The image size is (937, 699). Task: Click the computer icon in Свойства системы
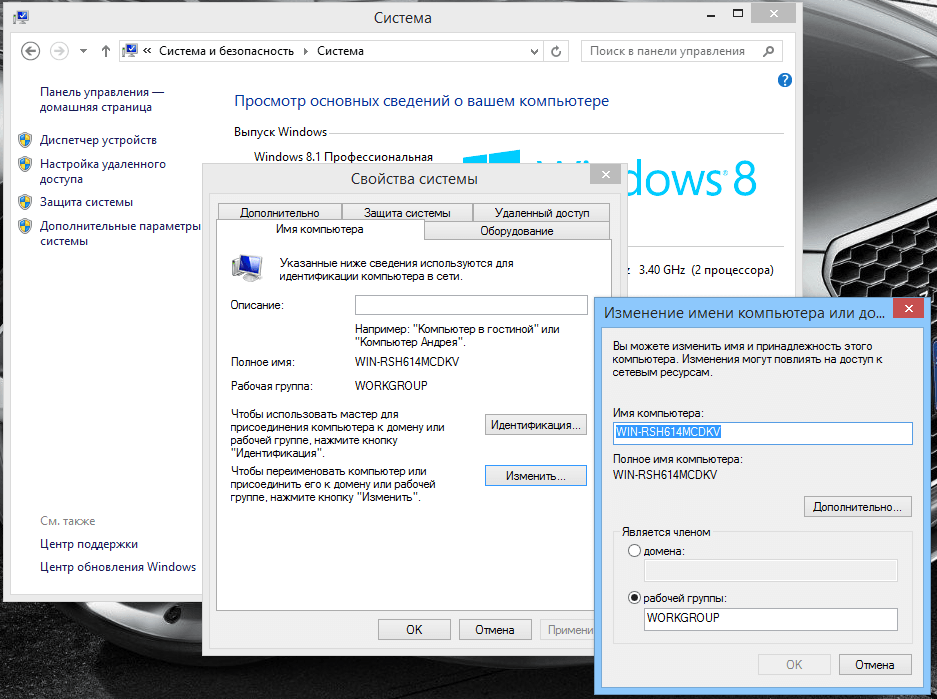click(x=247, y=267)
